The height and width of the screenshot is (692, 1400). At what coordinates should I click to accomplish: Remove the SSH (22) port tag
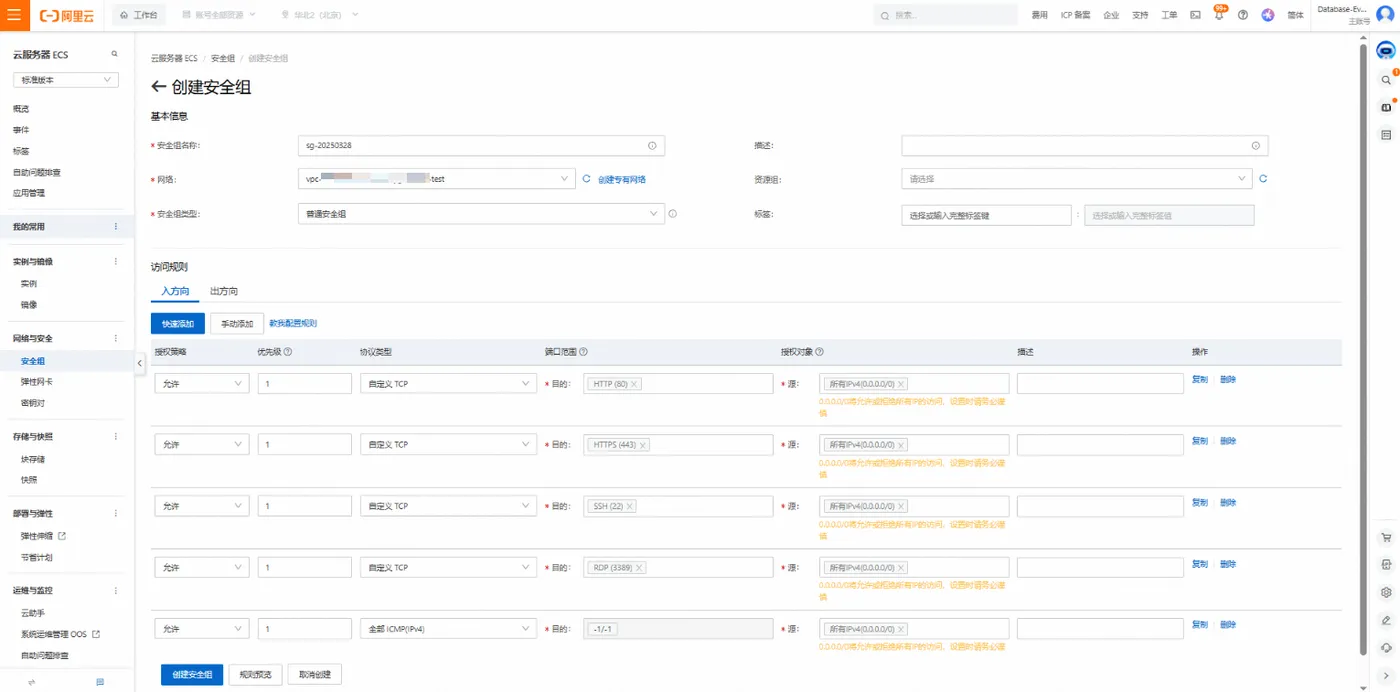(x=631, y=507)
